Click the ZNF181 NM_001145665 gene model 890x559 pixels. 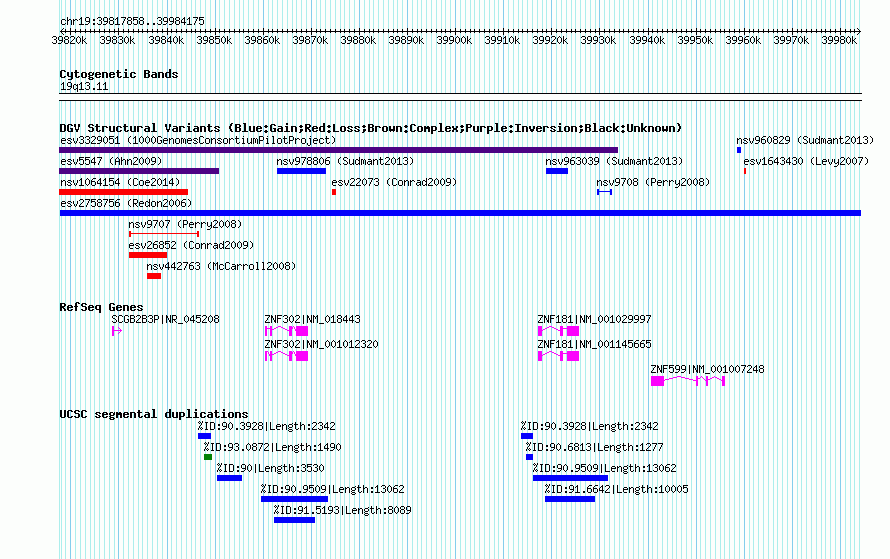pos(559,356)
